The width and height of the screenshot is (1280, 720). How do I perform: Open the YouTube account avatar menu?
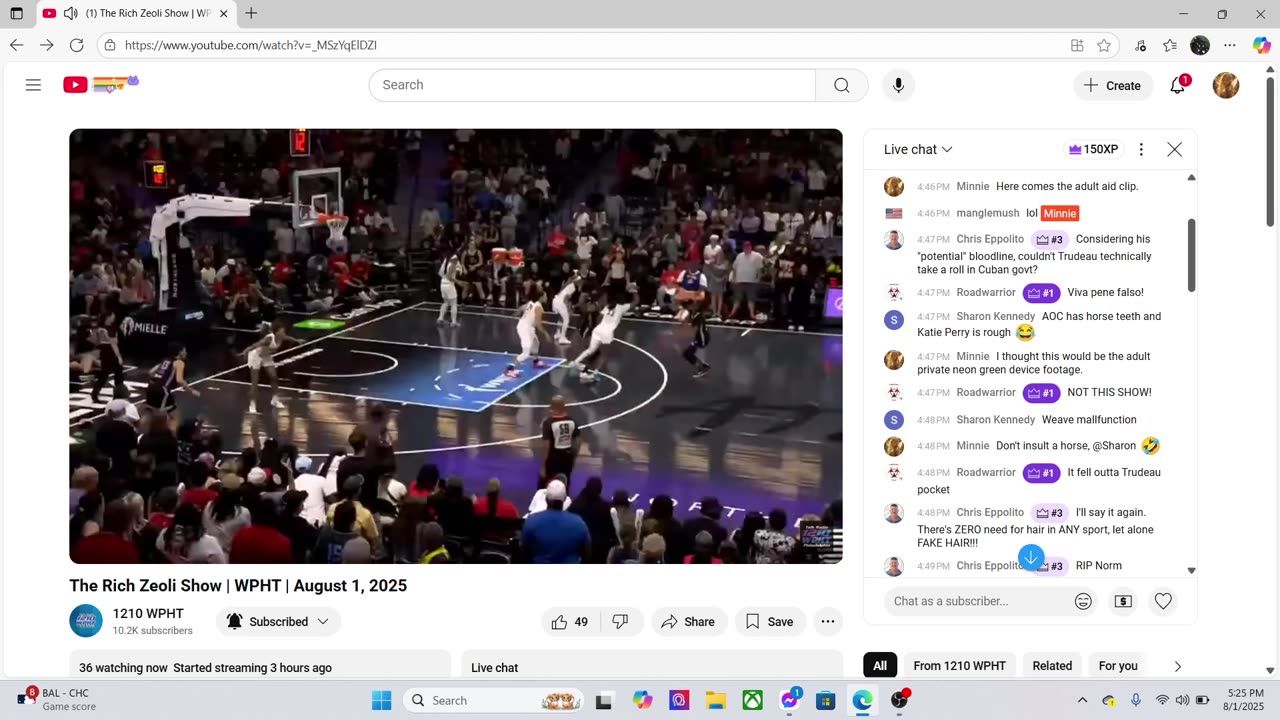pos(1226,85)
